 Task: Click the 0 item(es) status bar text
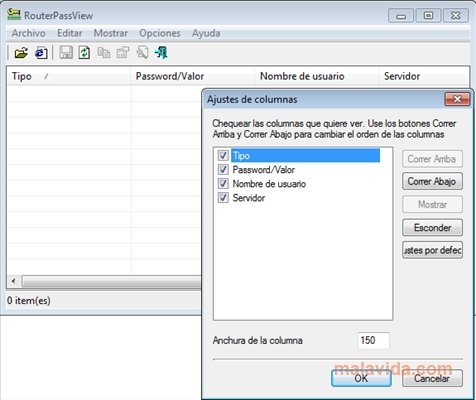pyautogui.click(x=29, y=301)
